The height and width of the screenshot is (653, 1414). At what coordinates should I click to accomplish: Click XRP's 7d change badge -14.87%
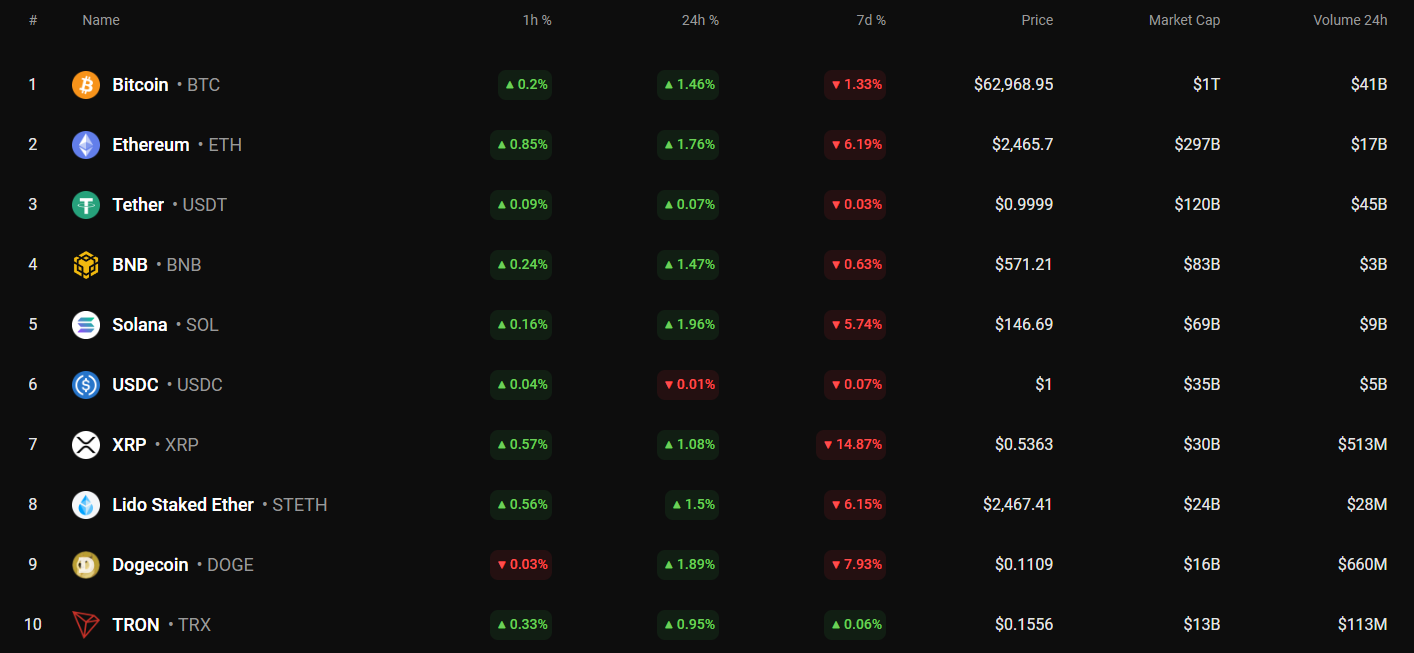pos(852,445)
